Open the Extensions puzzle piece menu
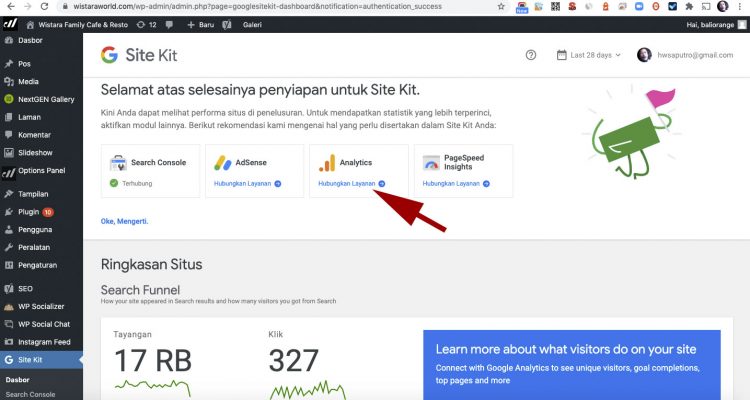The image size is (750, 400). pos(689,7)
